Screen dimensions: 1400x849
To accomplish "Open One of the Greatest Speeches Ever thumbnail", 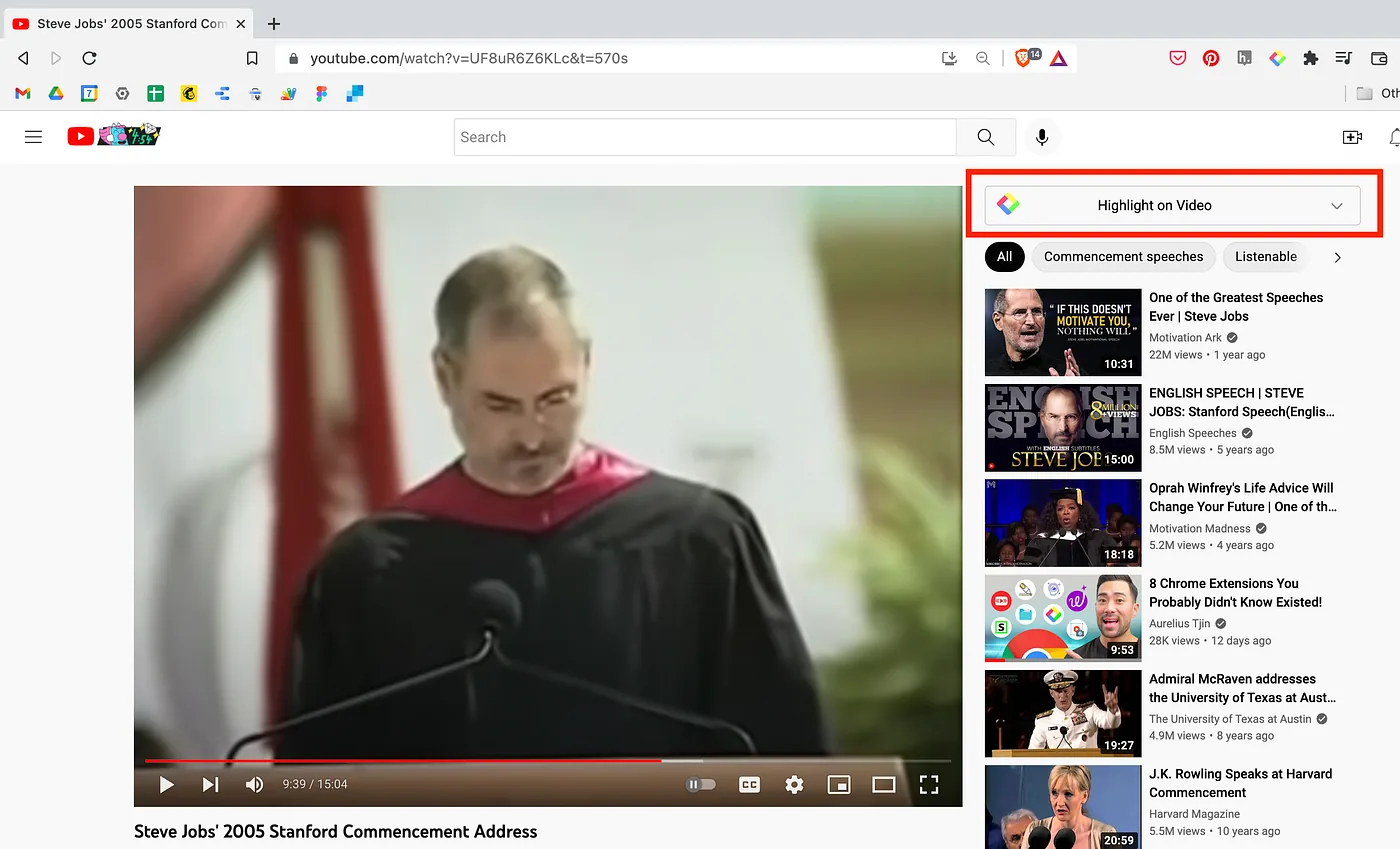I will (x=1063, y=332).
